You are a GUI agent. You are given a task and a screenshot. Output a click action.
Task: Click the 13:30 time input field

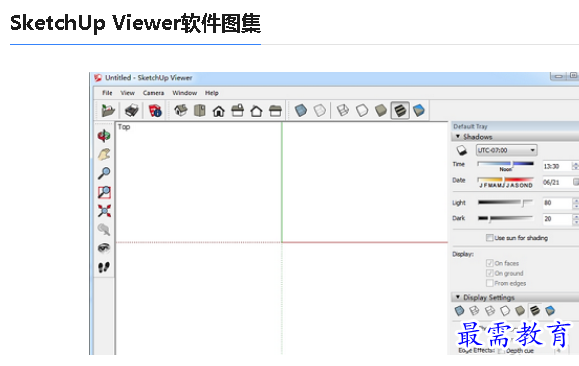[x=557, y=166]
